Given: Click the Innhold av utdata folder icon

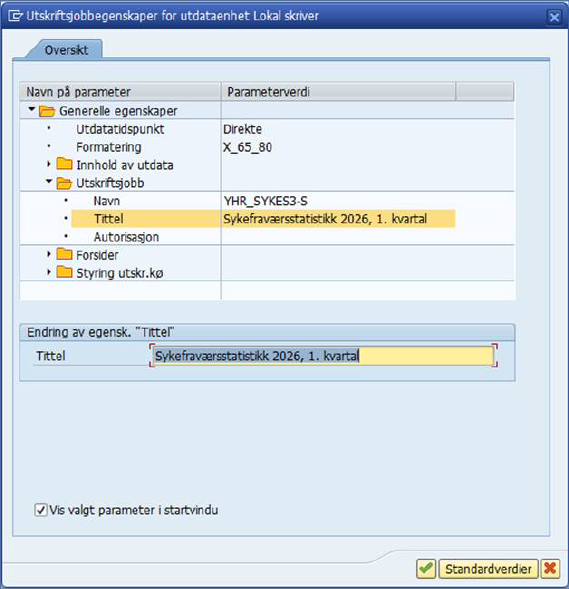Looking at the screenshot, I should [x=64, y=164].
